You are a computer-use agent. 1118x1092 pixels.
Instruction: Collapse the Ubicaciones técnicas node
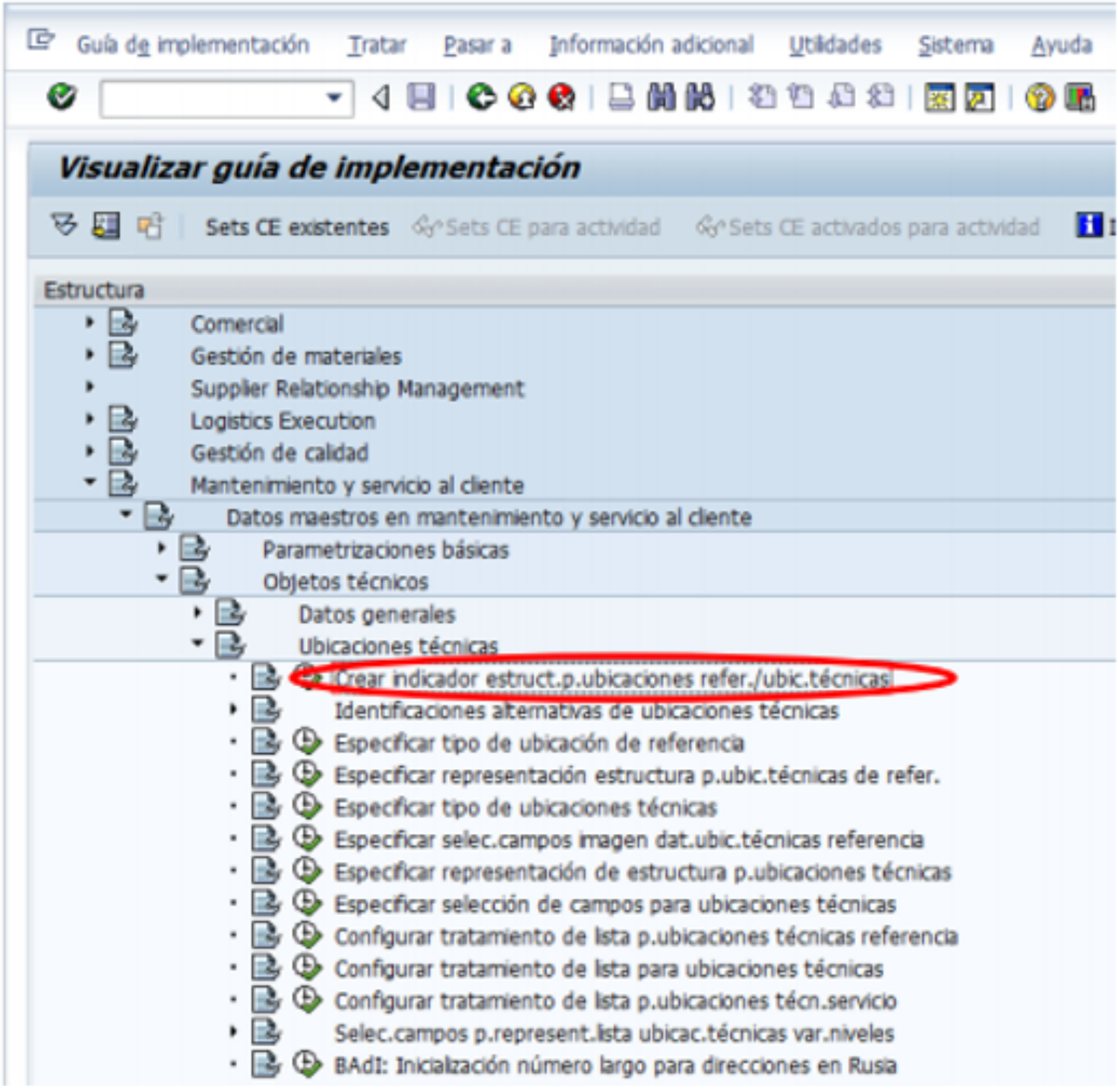[x=197, y=644]
